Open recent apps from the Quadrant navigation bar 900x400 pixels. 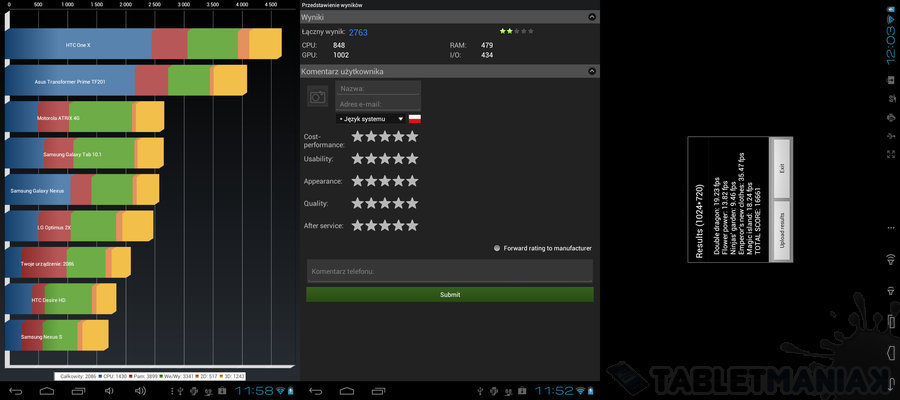79,391
